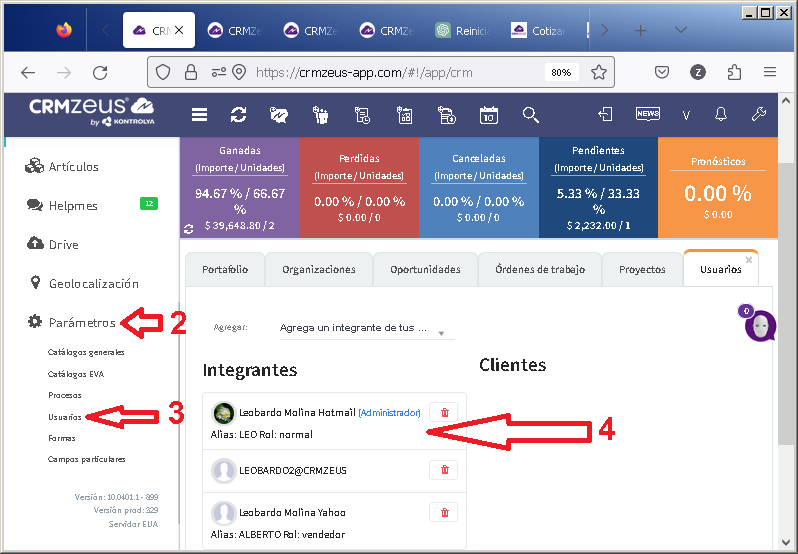The height and width of the screenshot is (554, 798).
Task: Click the orange Pronósticos summary tile
Action: coord(717,187)
